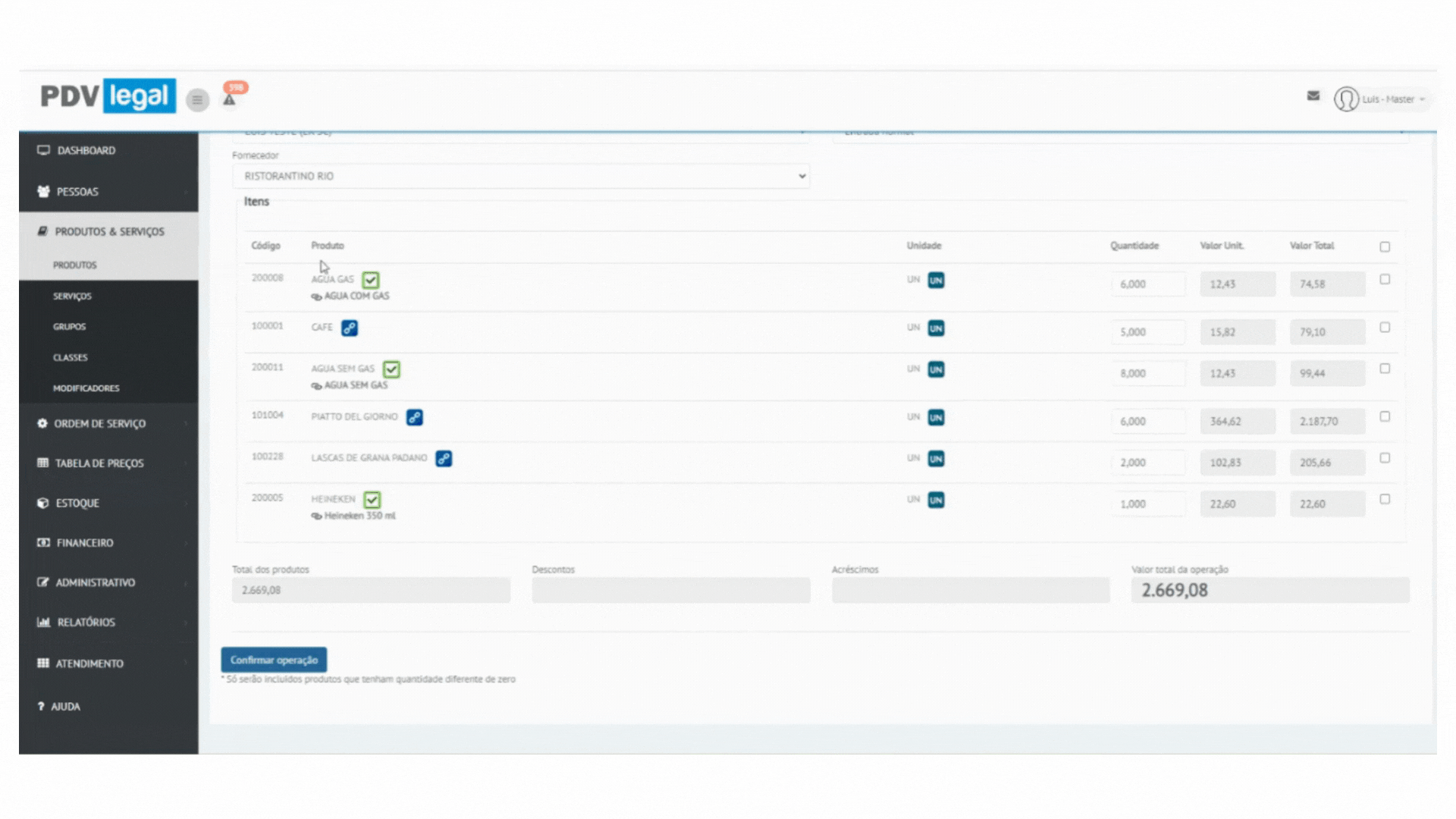This screenshot has height=819, width=1456.
Task: Click link icon next to PIATTO DEL GIORNO
Action: [414, 418]
